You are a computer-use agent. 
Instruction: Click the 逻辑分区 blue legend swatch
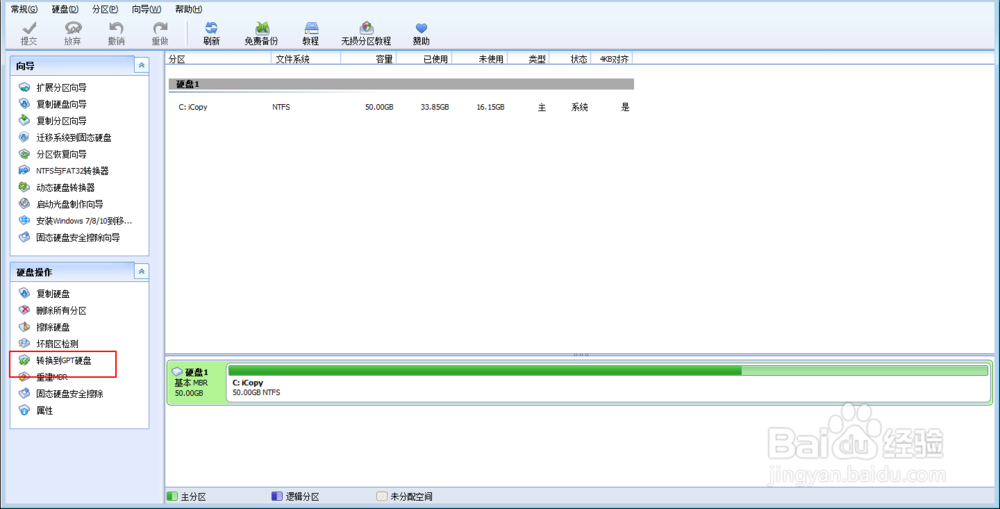click(x=277, y=496)
